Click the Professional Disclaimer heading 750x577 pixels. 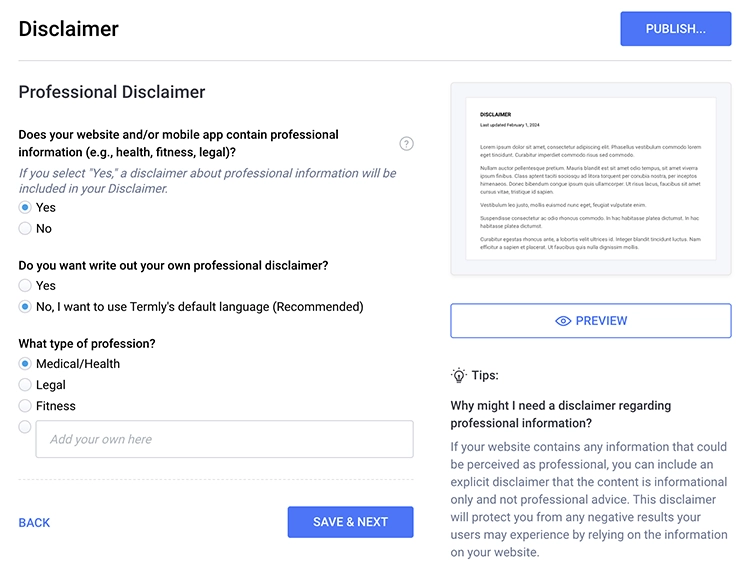pyautogui.click(x=111, y=92)
